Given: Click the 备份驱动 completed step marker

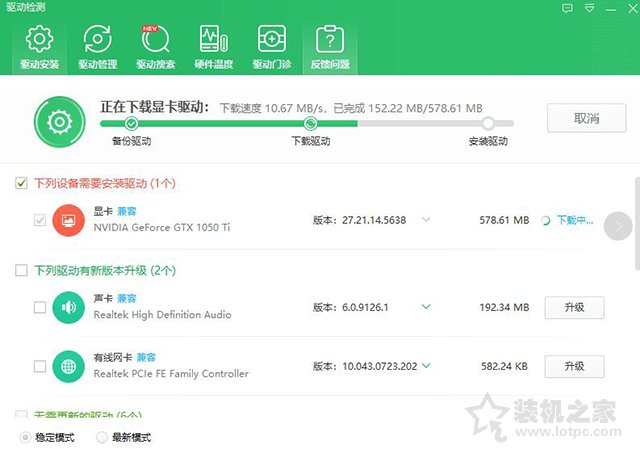Looking at the screenshot, I should 131,123.
